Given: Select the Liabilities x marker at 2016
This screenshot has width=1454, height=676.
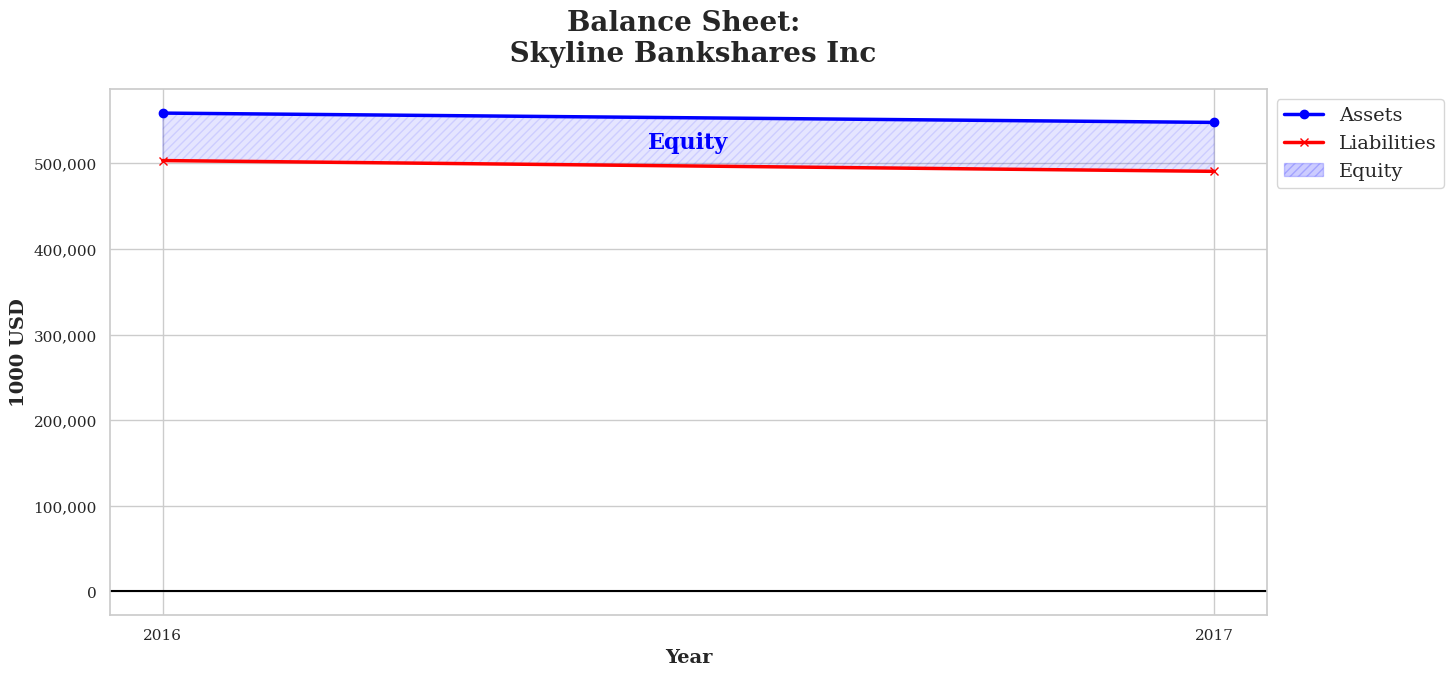Looking at the screenshot, I should [x=163, y=161].
